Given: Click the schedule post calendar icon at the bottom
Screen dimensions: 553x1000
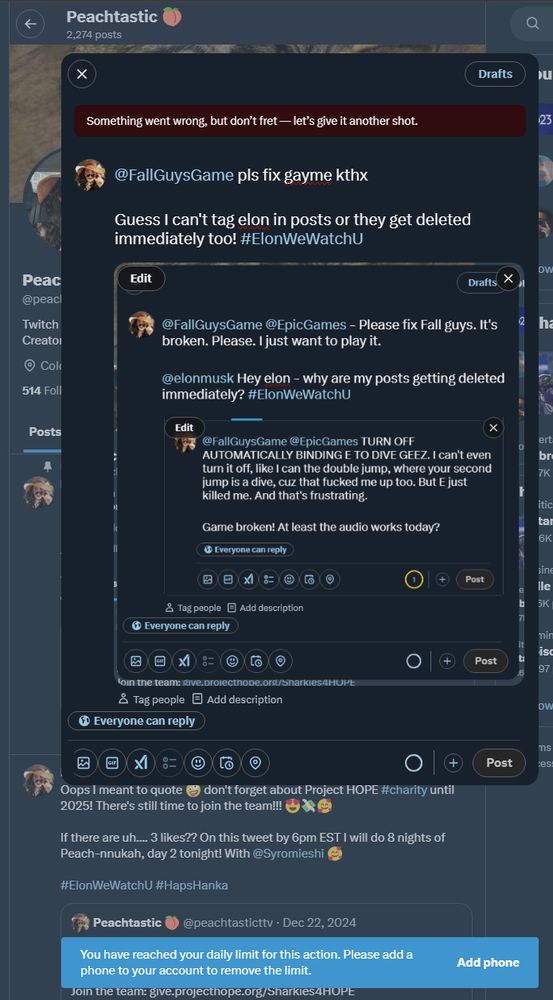Looking at the screenshot, I should pos(227,763).
